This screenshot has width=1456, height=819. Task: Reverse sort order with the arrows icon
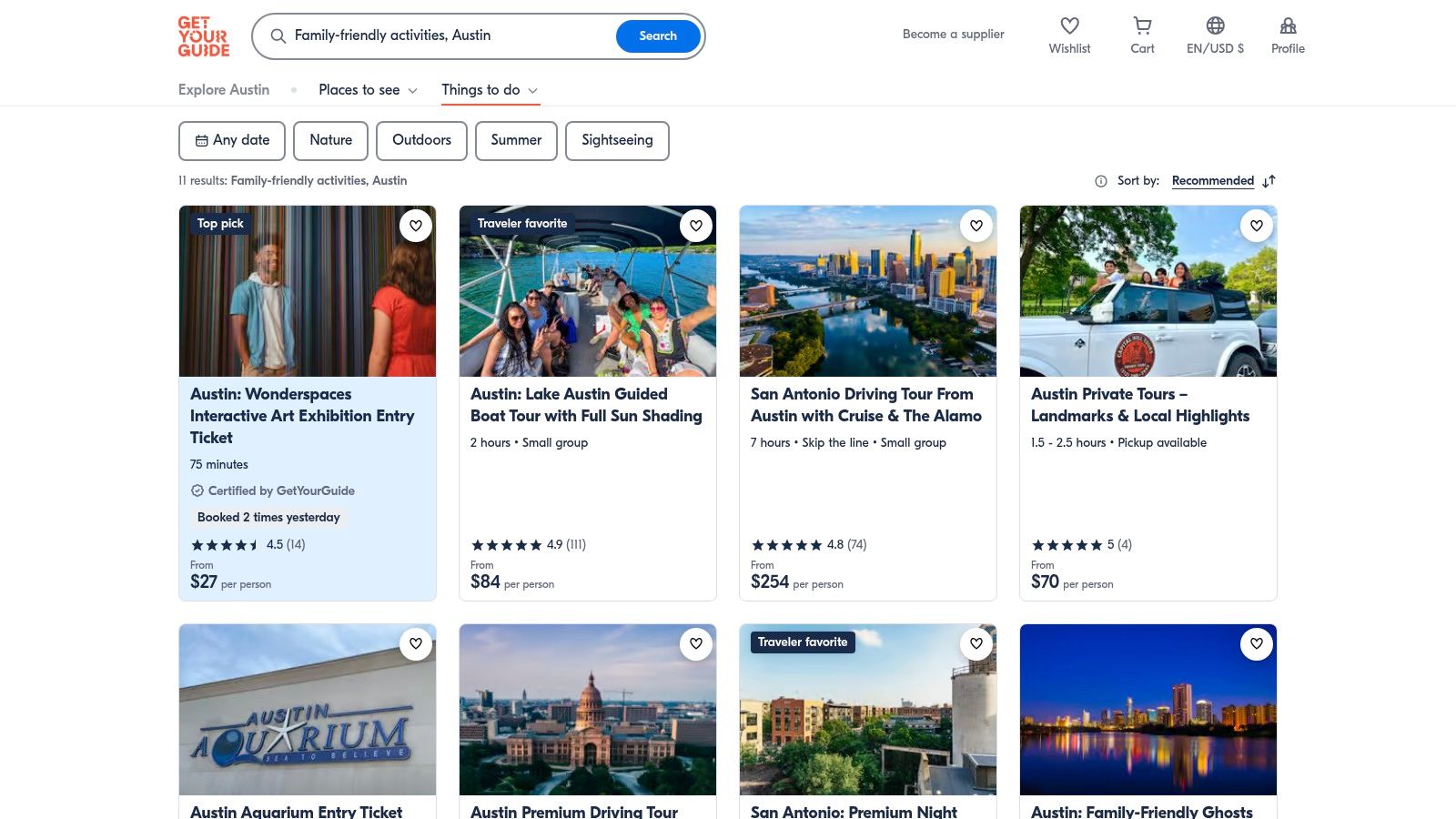[x=1269, y=181]
